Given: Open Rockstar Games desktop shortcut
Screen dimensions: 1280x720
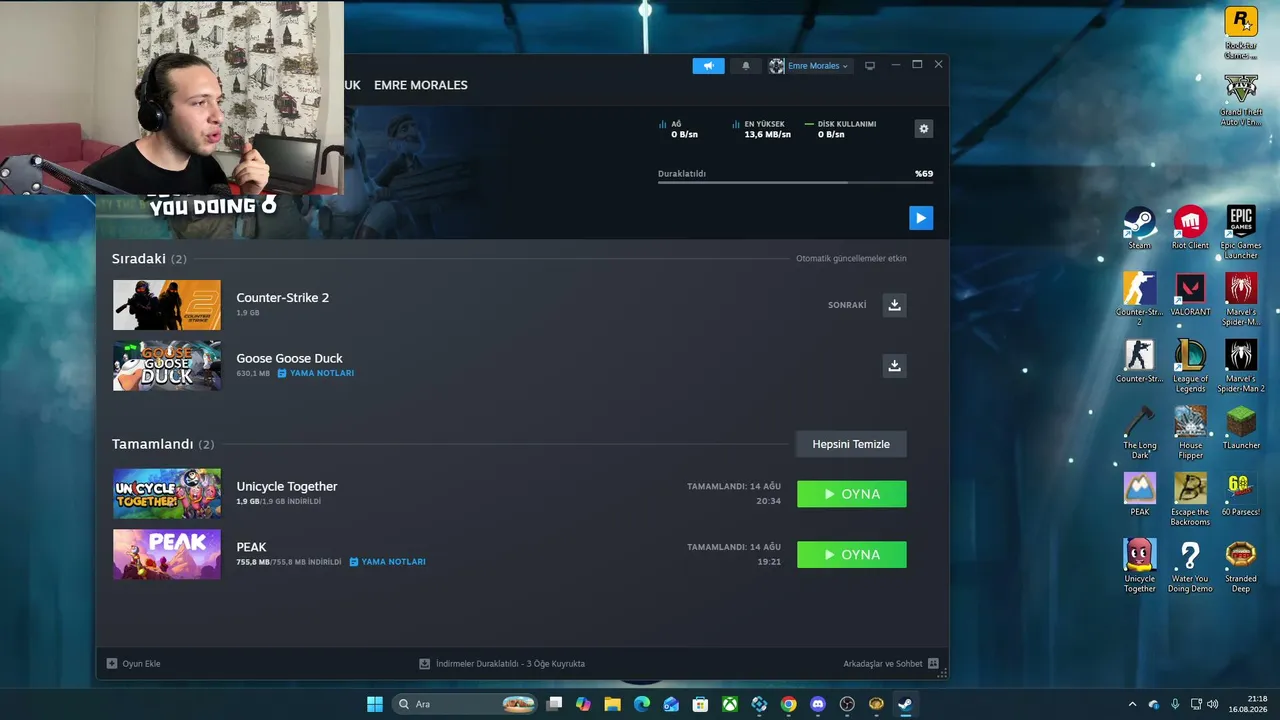Looking at the screenshot, I should 1241,33.
